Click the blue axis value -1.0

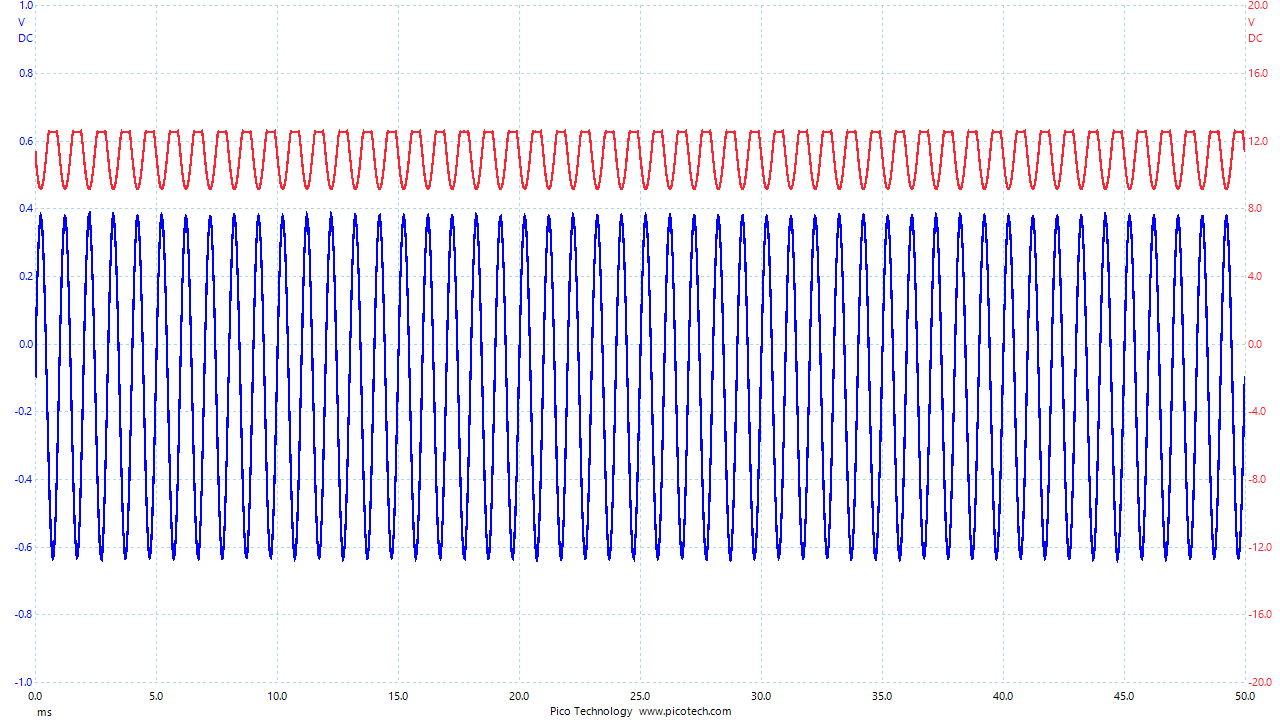(24, 682)
